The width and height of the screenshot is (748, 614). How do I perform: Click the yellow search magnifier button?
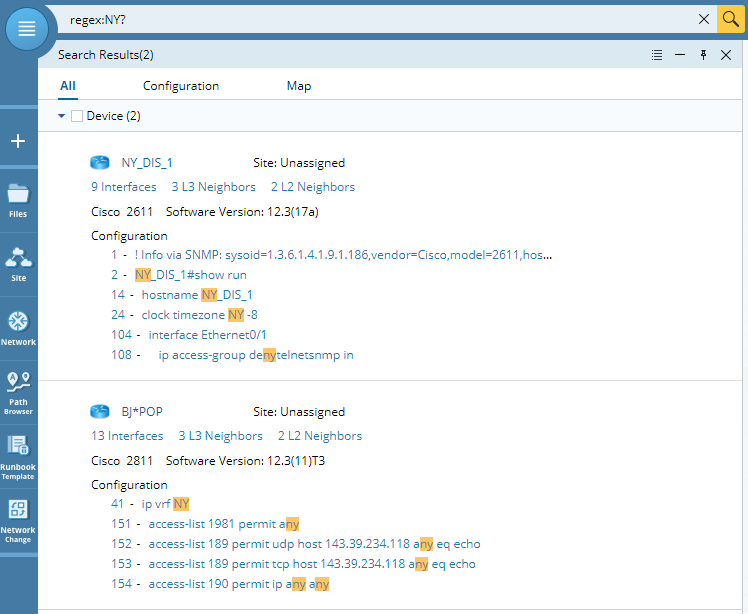(x=730, y=19)
